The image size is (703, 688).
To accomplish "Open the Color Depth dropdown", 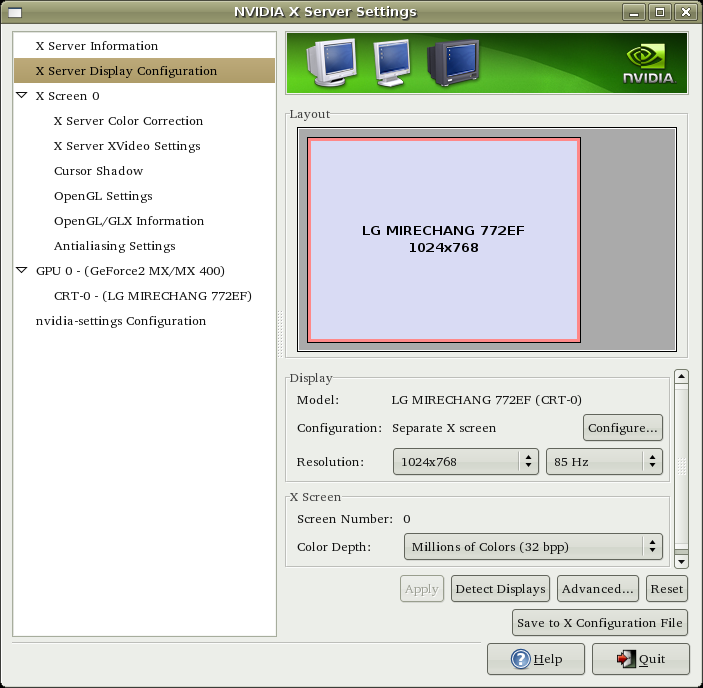I will pyautogui.click(x=533, y=547).
